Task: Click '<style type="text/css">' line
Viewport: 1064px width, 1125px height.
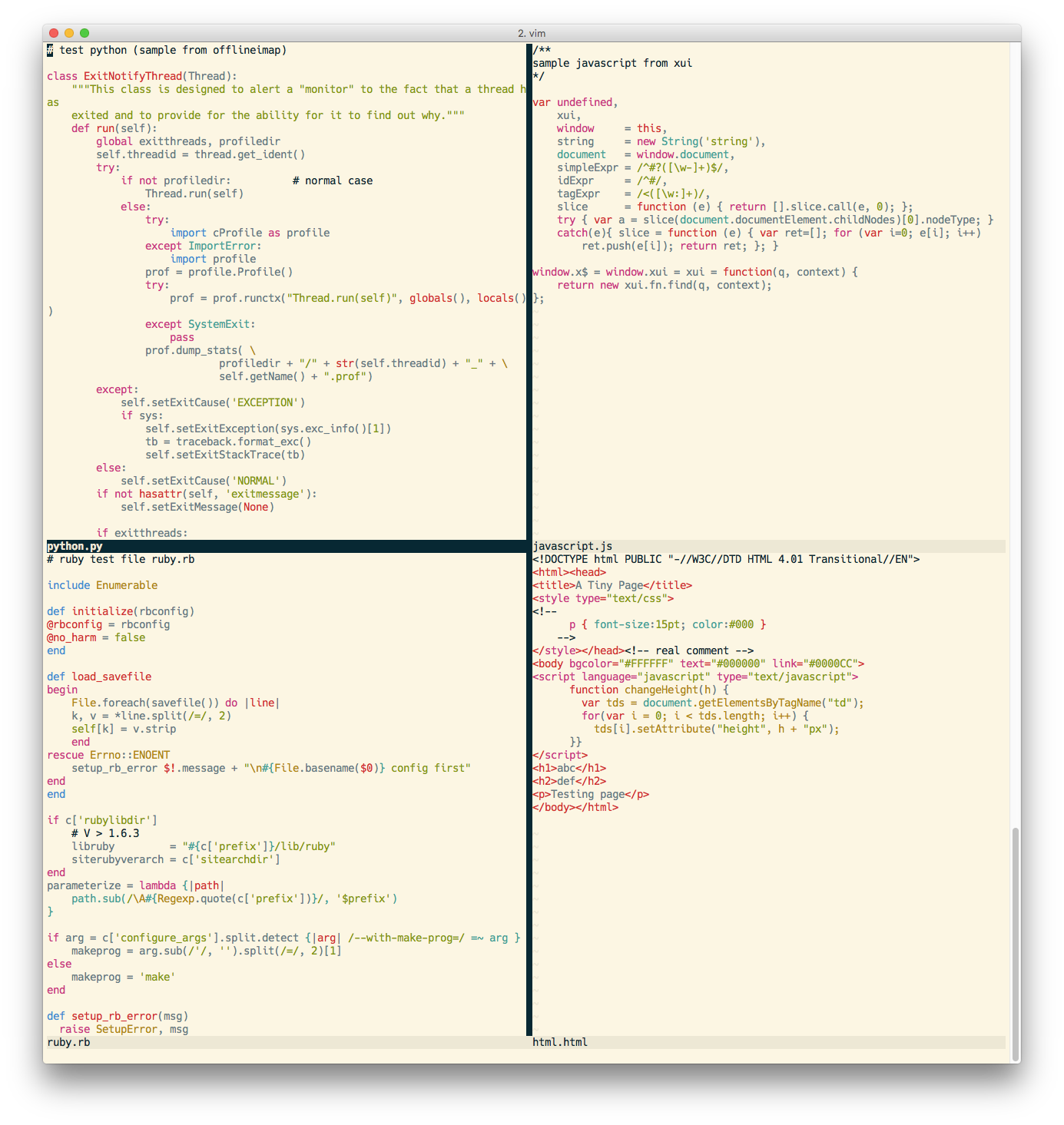Action: tap(603, 598)
